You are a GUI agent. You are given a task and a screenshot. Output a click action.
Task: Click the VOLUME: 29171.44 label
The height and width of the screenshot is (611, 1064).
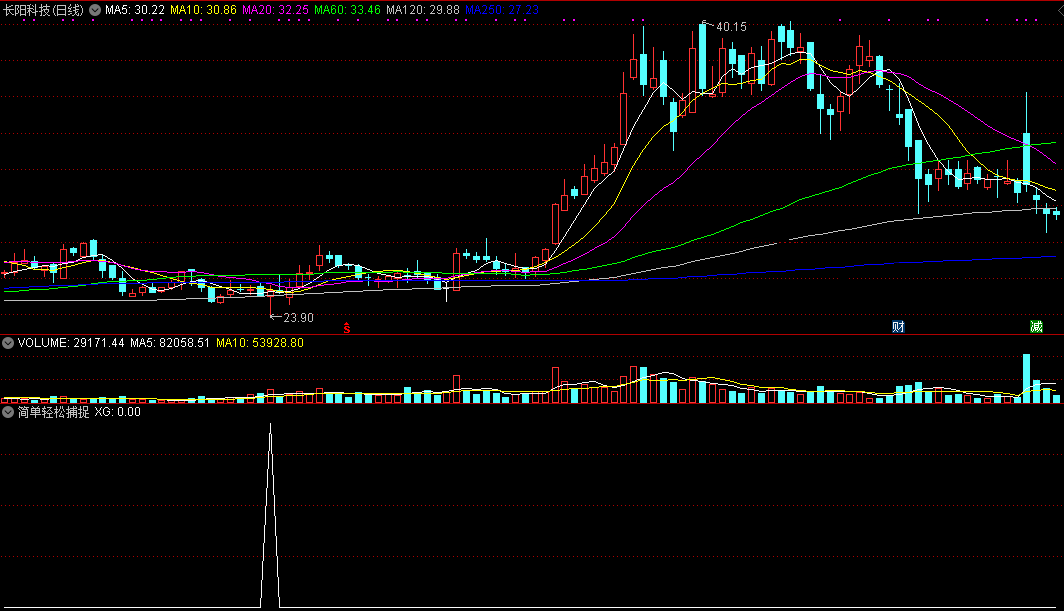71,343
